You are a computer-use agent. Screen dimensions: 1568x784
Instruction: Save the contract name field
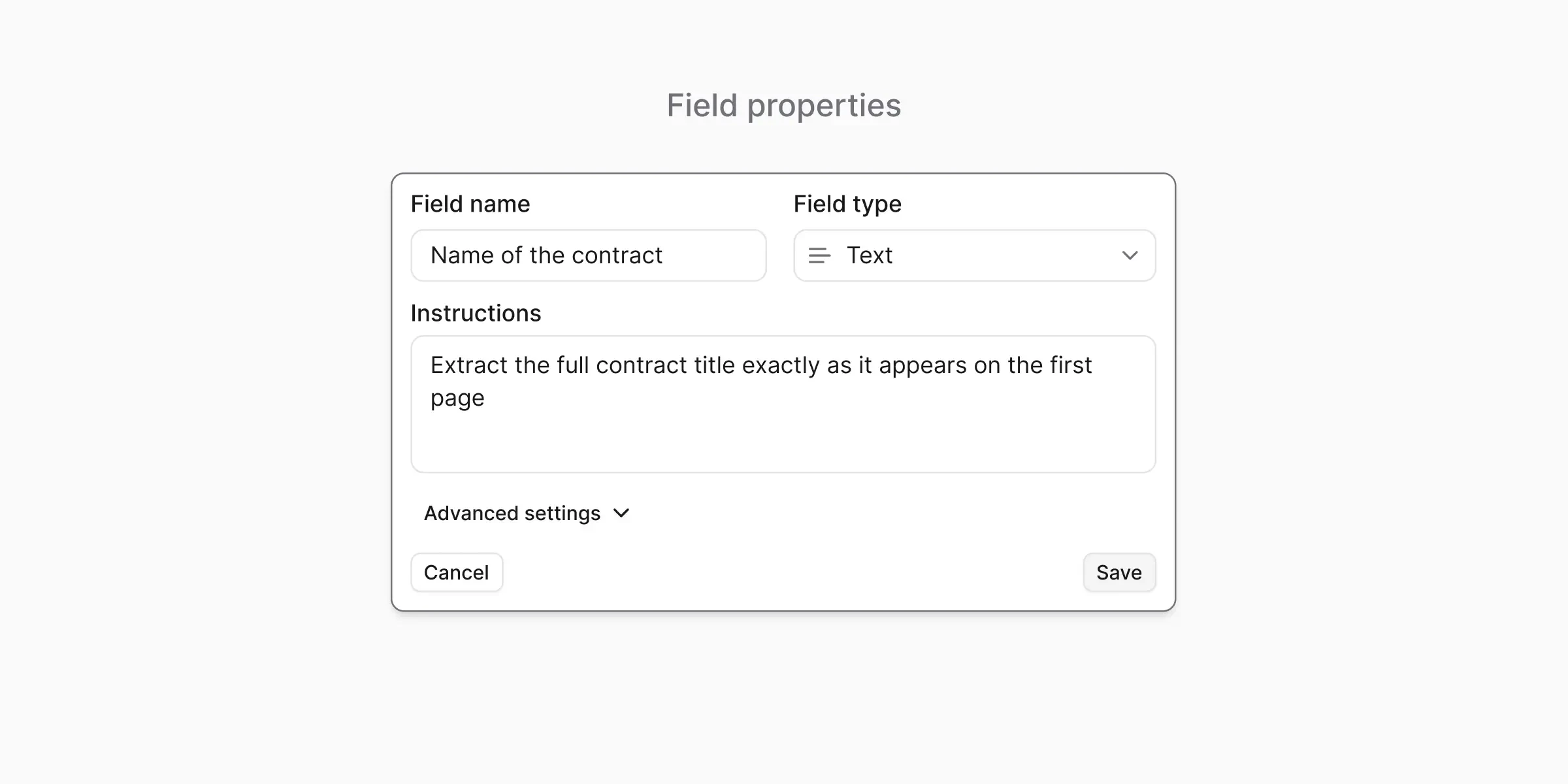click(1119, 572)
